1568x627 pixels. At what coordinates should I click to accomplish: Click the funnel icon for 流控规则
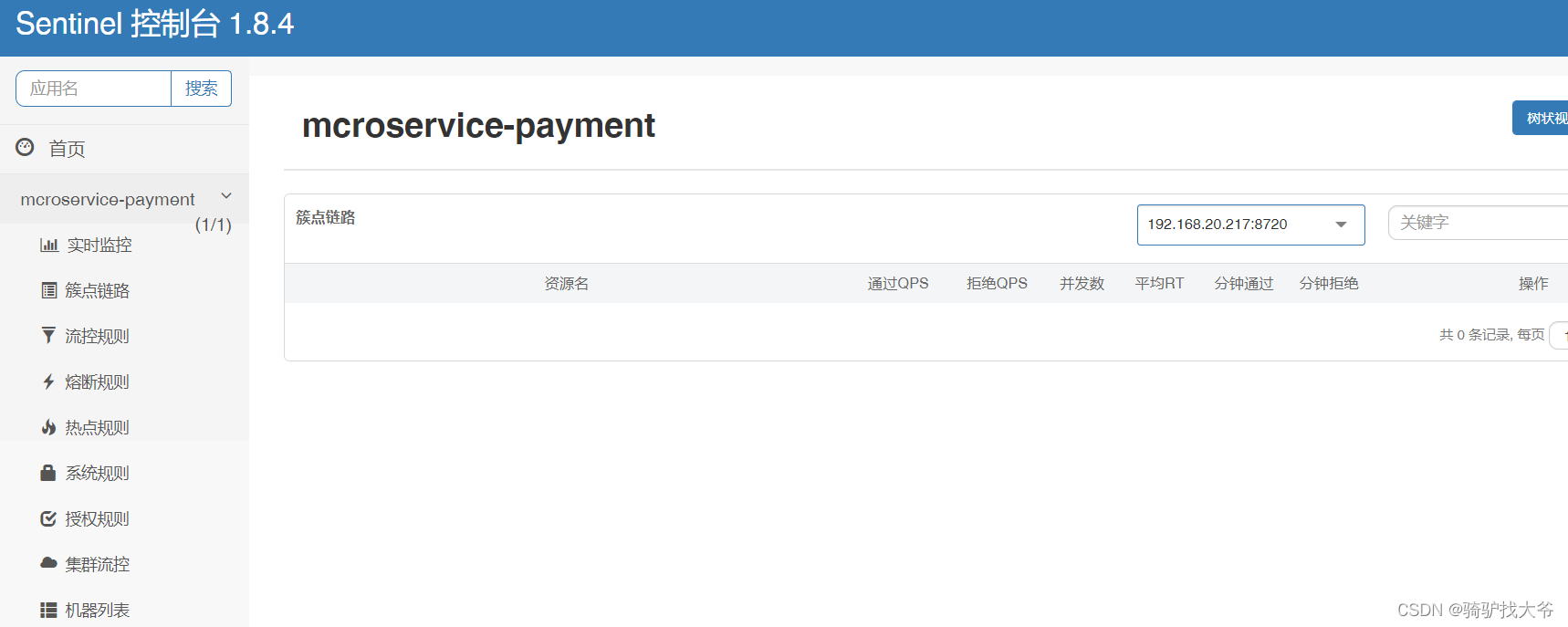point(48,336)
